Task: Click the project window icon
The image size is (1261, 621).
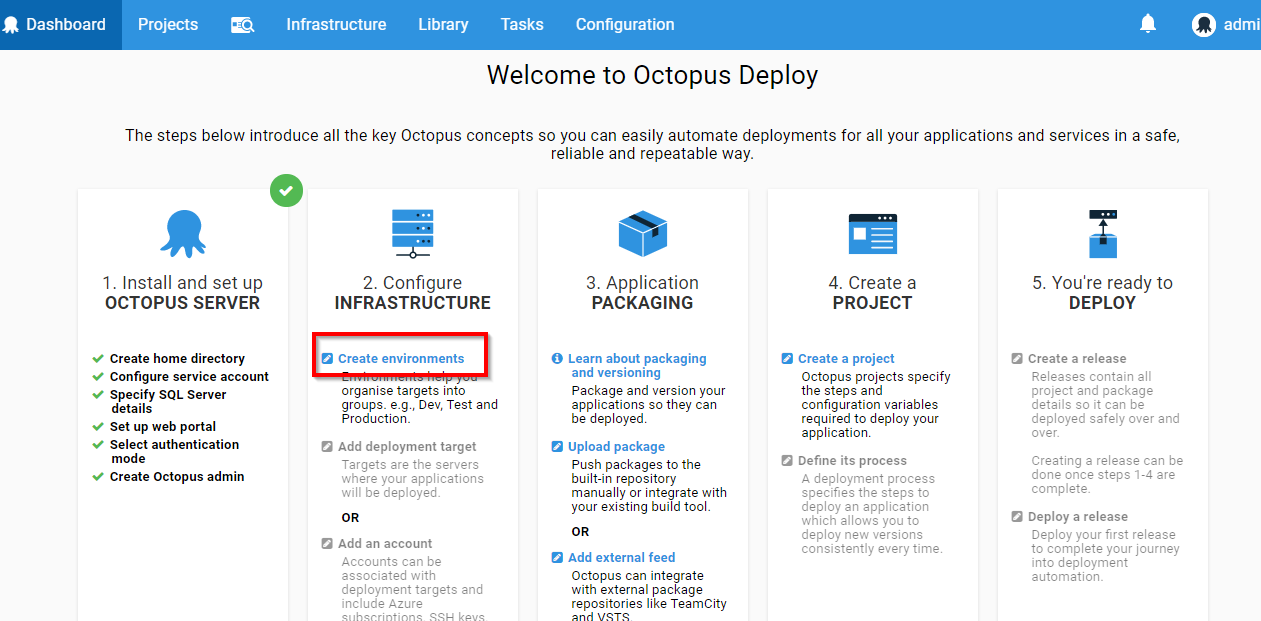Action: (x=872, y=234)
